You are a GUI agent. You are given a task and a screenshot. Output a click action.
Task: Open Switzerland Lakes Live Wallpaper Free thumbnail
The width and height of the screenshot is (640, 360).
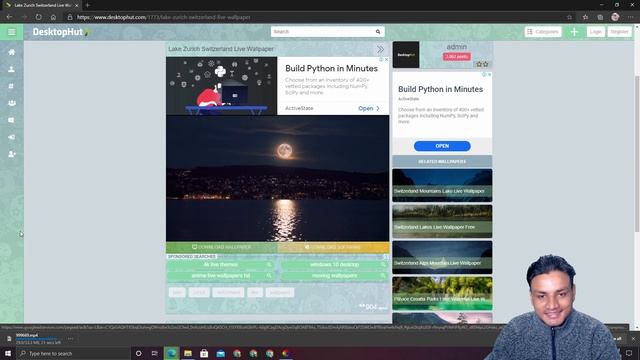tap(442, 221)
